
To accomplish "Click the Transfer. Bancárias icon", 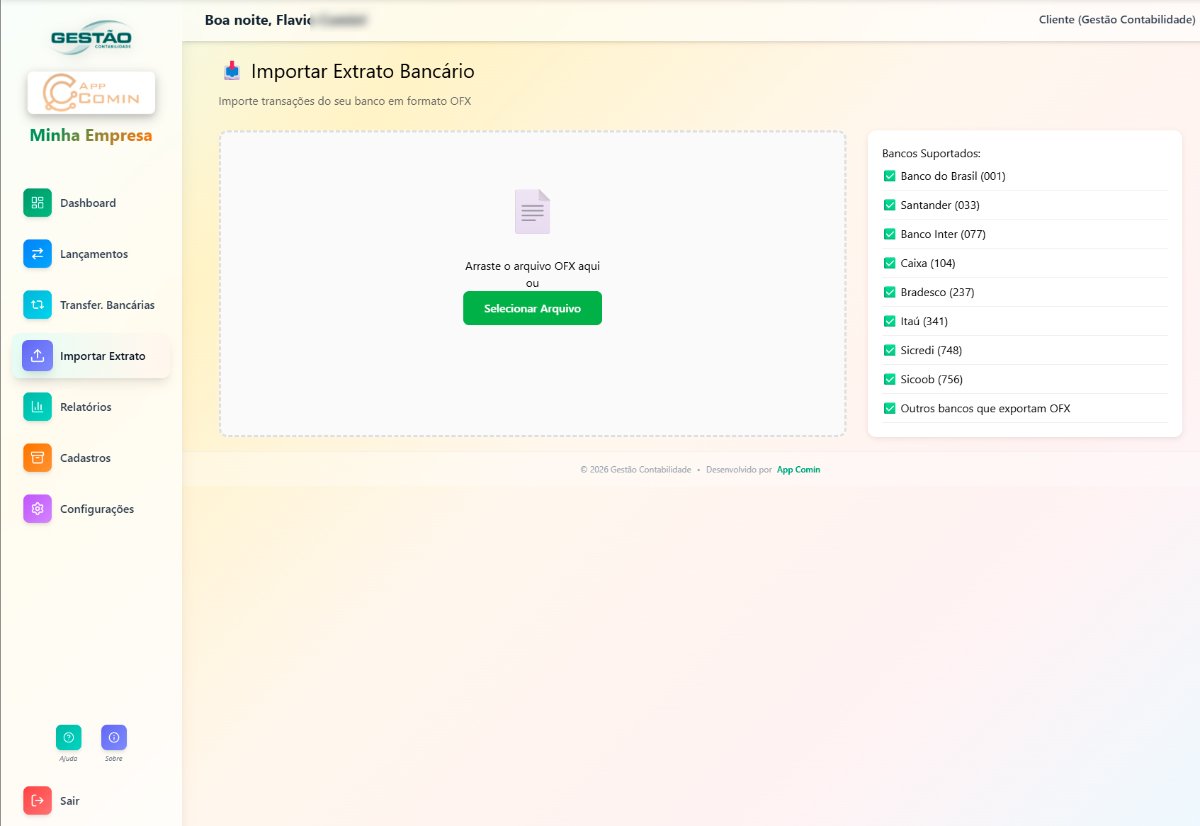I will 37,305.
